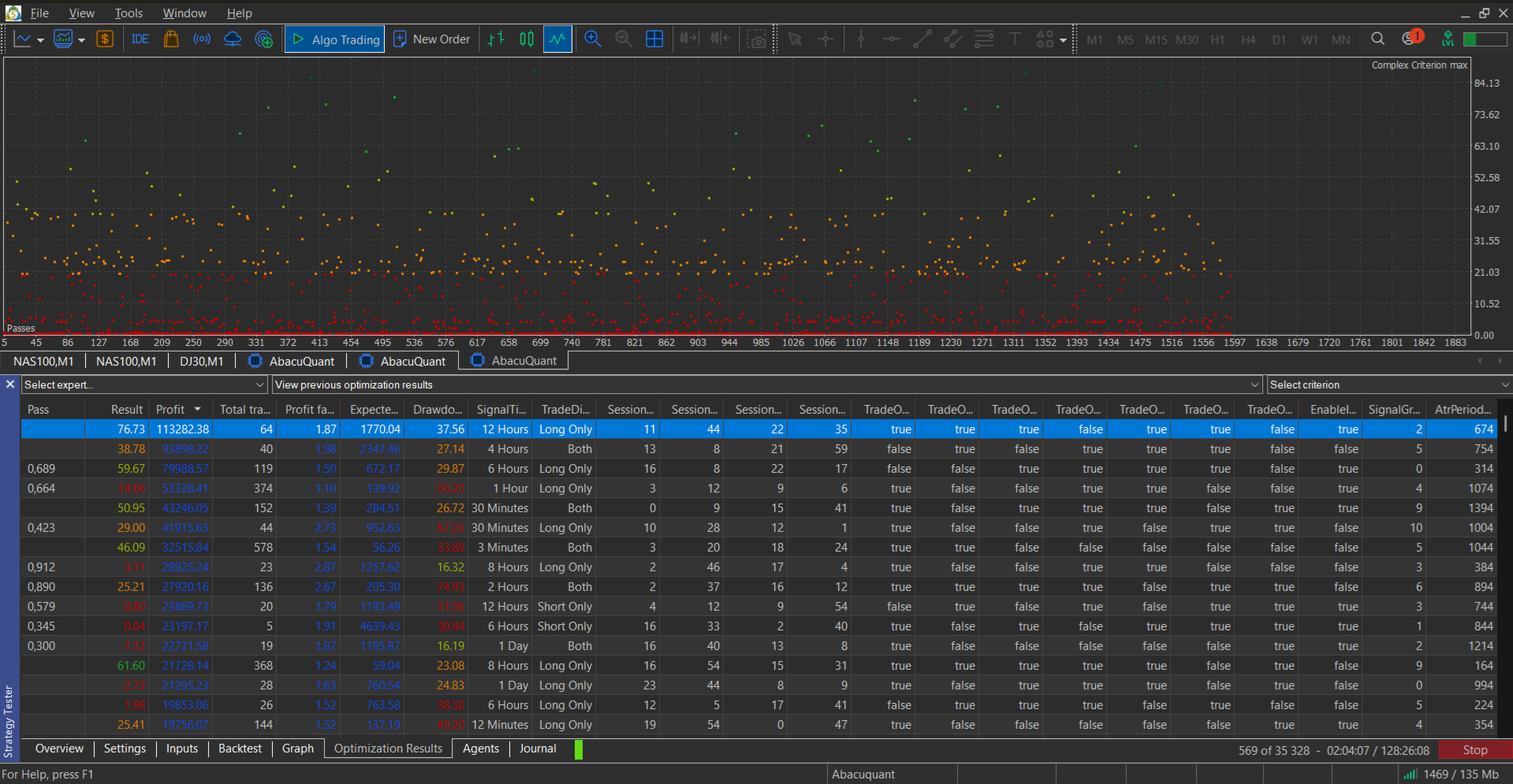Click the gold dollar-sign icon

105,39
